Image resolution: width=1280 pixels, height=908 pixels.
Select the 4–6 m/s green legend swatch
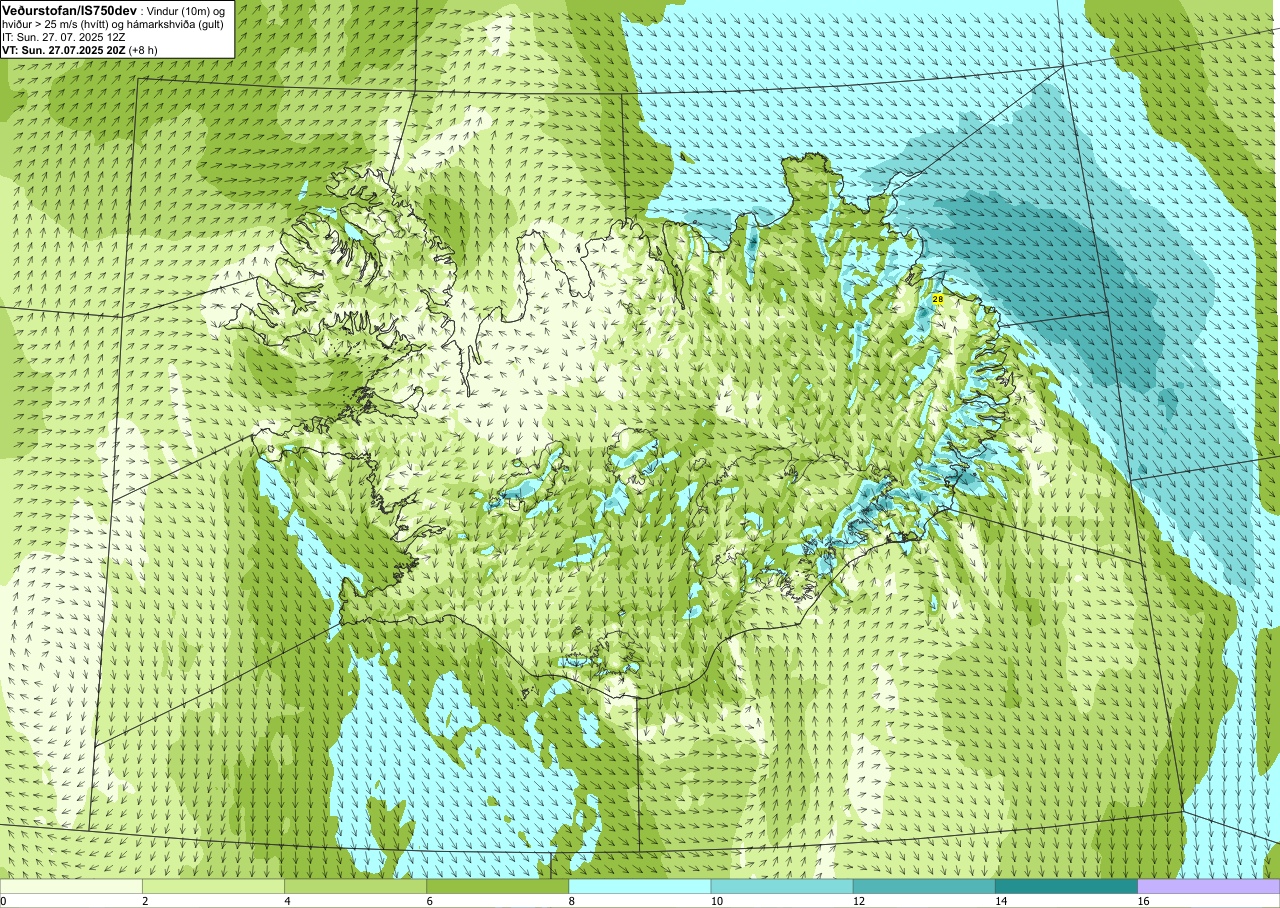pyautogui.click(x=355, y=886)
